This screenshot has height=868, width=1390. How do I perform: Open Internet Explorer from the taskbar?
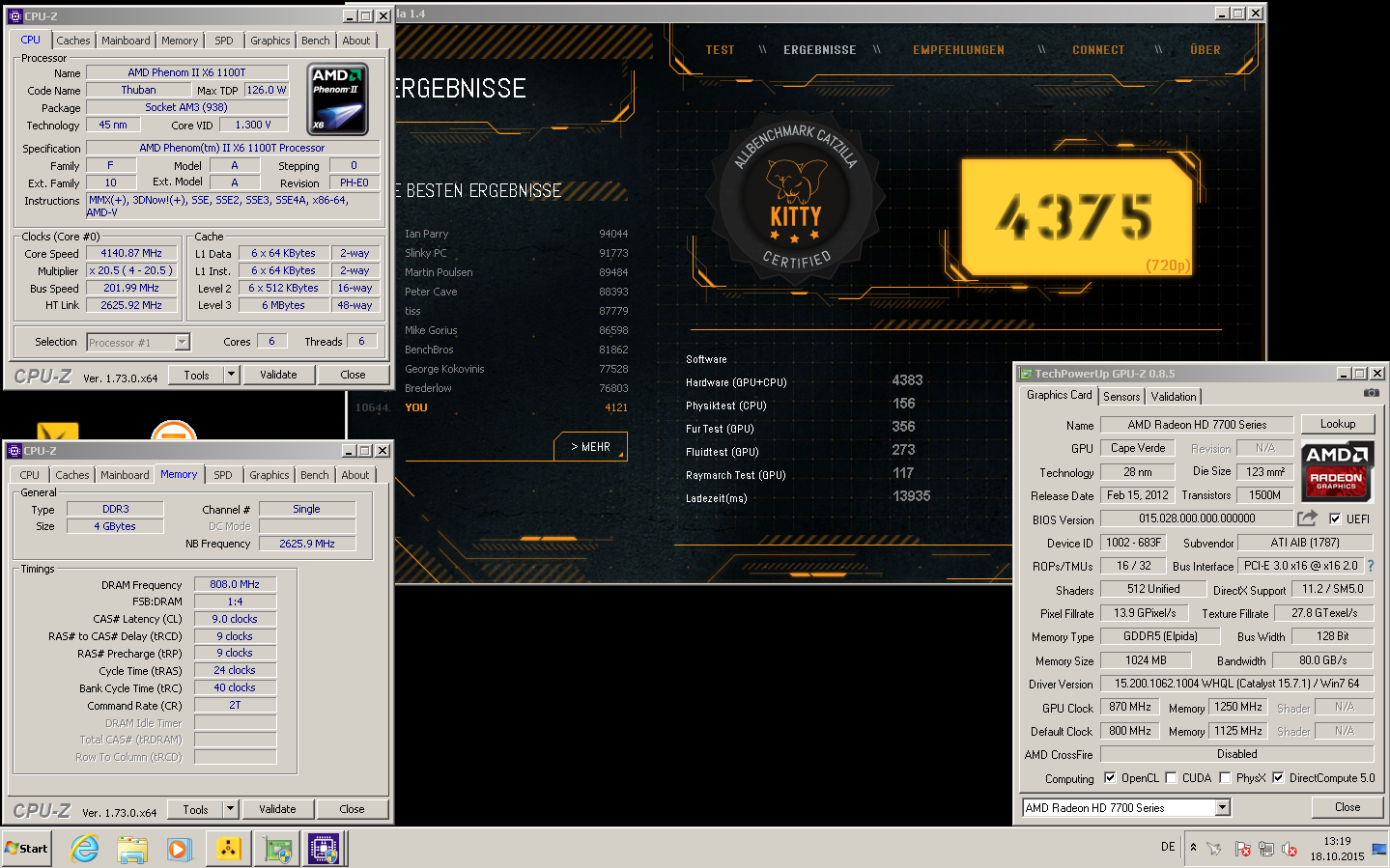85,849
